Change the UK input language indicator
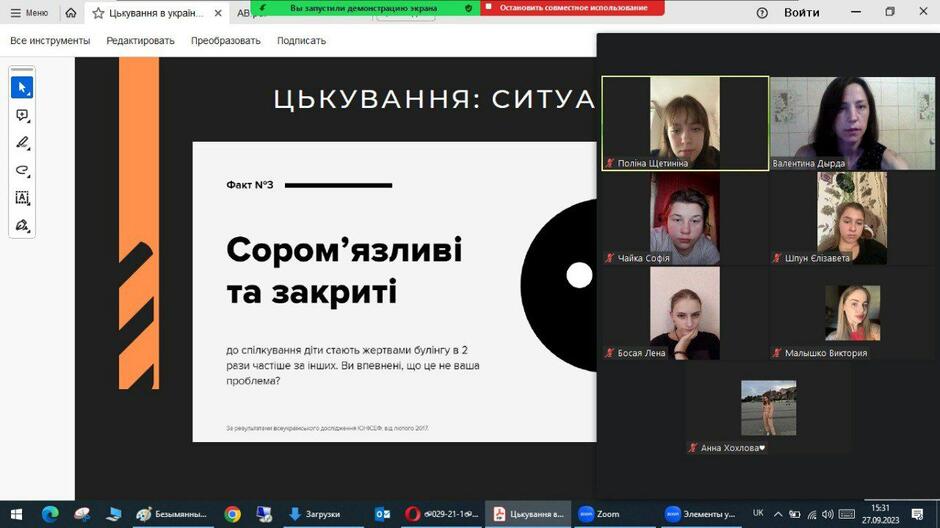Screen dimensions: 940x528 pos(758,514)
